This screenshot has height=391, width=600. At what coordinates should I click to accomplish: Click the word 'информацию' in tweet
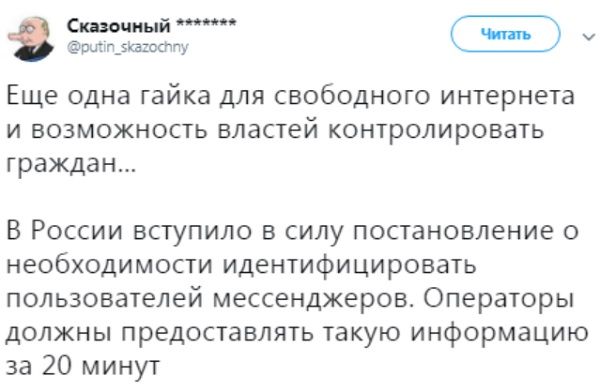[499, 333]
